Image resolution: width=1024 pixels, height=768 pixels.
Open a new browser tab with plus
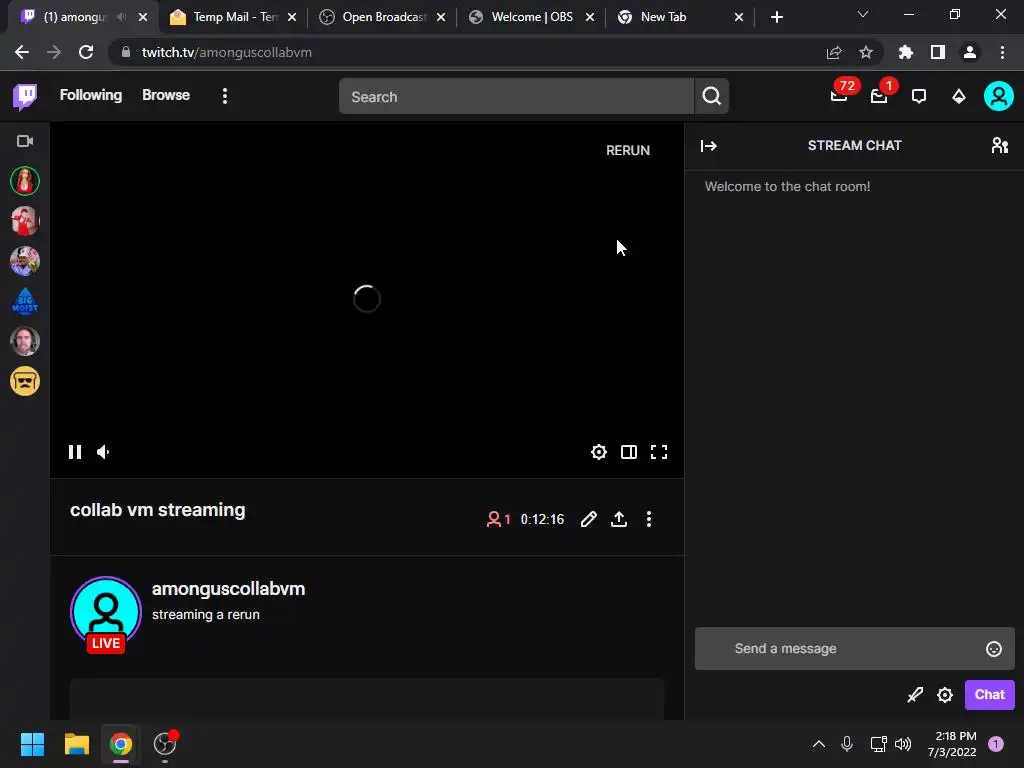pos(776,17)
